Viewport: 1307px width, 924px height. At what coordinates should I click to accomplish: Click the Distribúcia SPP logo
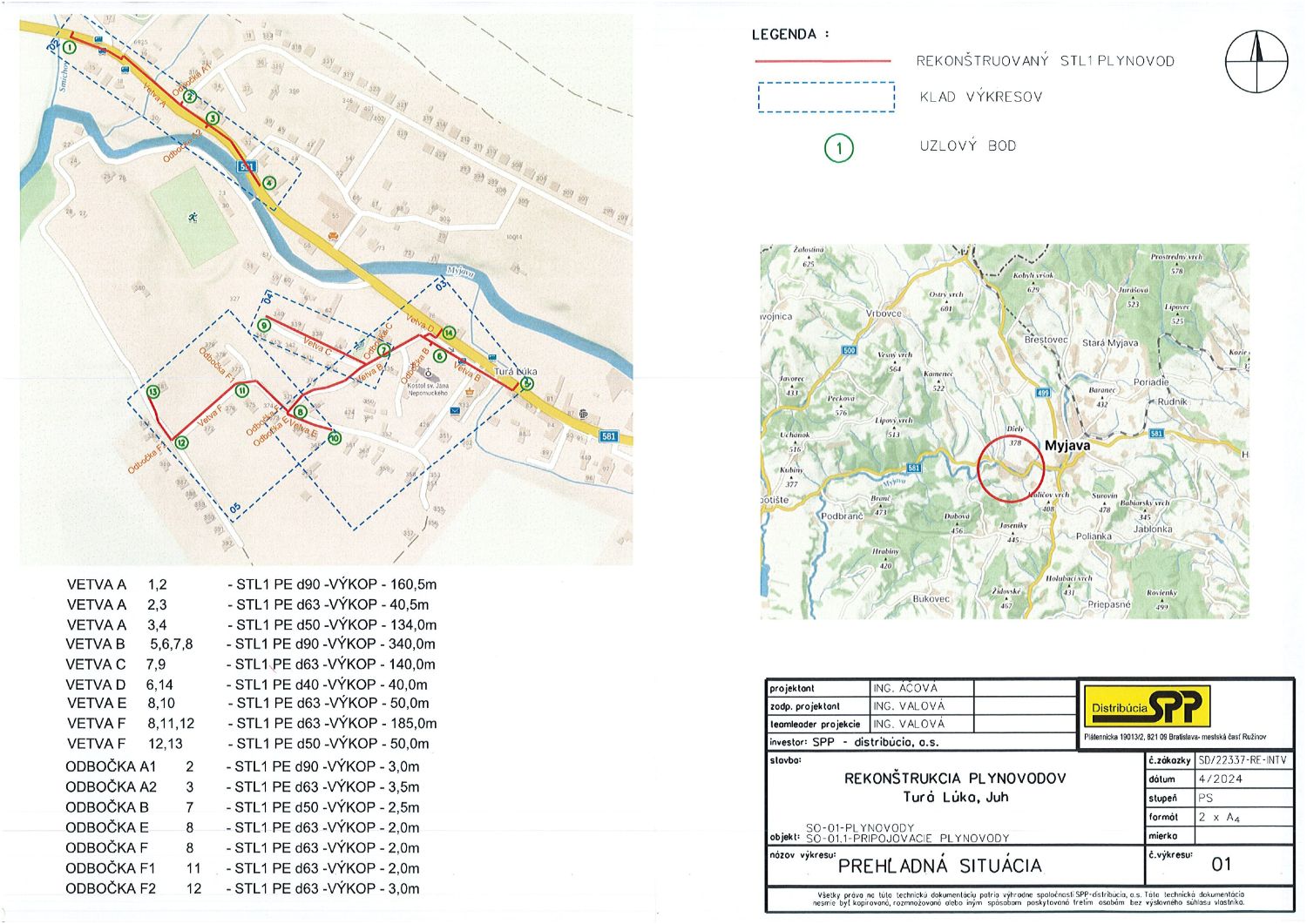click(1146, 706)
